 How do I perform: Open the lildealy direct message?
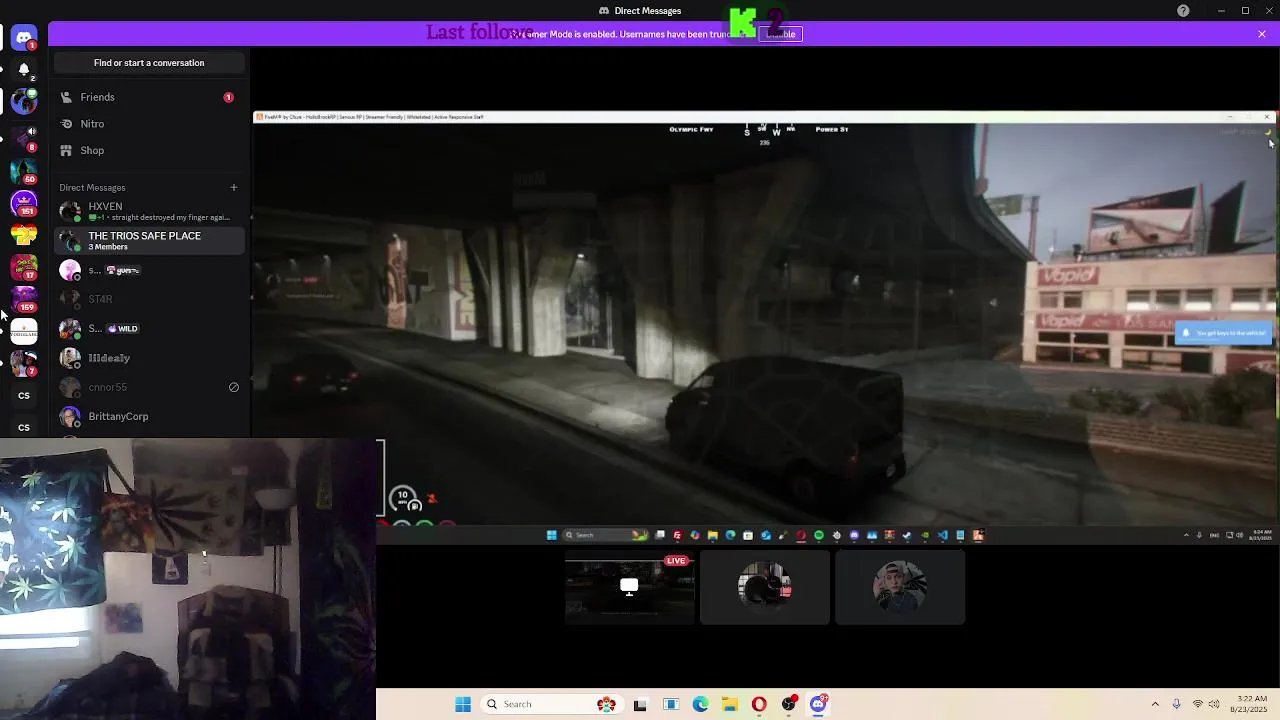tap(149, 358)
